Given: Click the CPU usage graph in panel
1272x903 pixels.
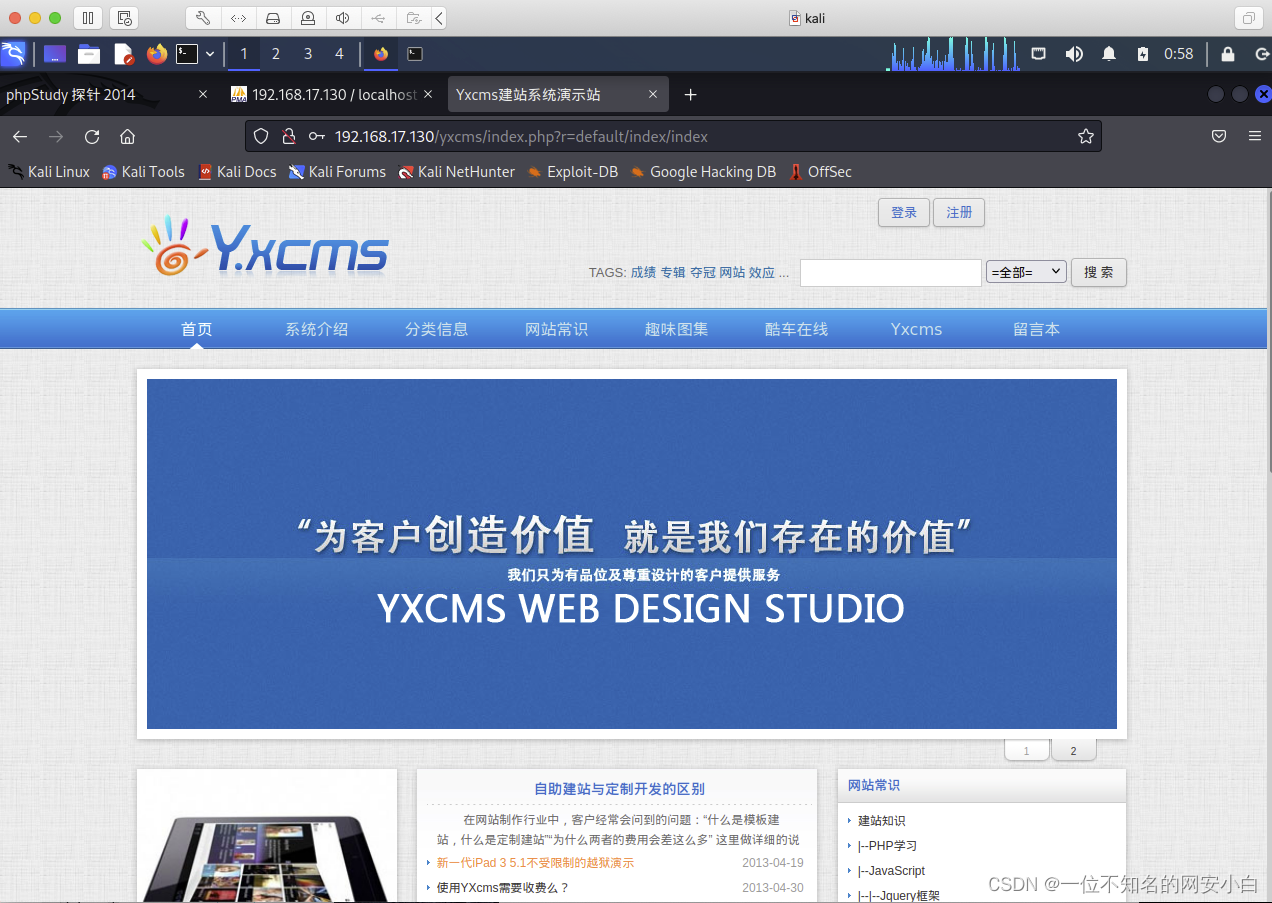Looking at the screenshot, I should pos(953,54).
